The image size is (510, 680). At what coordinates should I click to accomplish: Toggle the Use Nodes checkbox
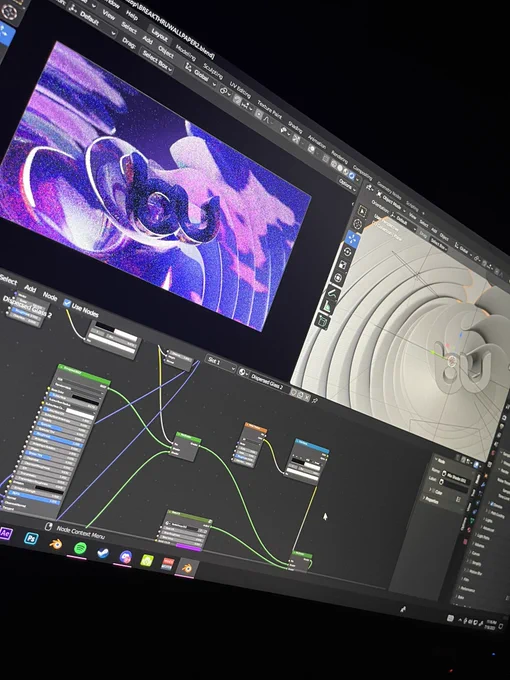[66, 303]
